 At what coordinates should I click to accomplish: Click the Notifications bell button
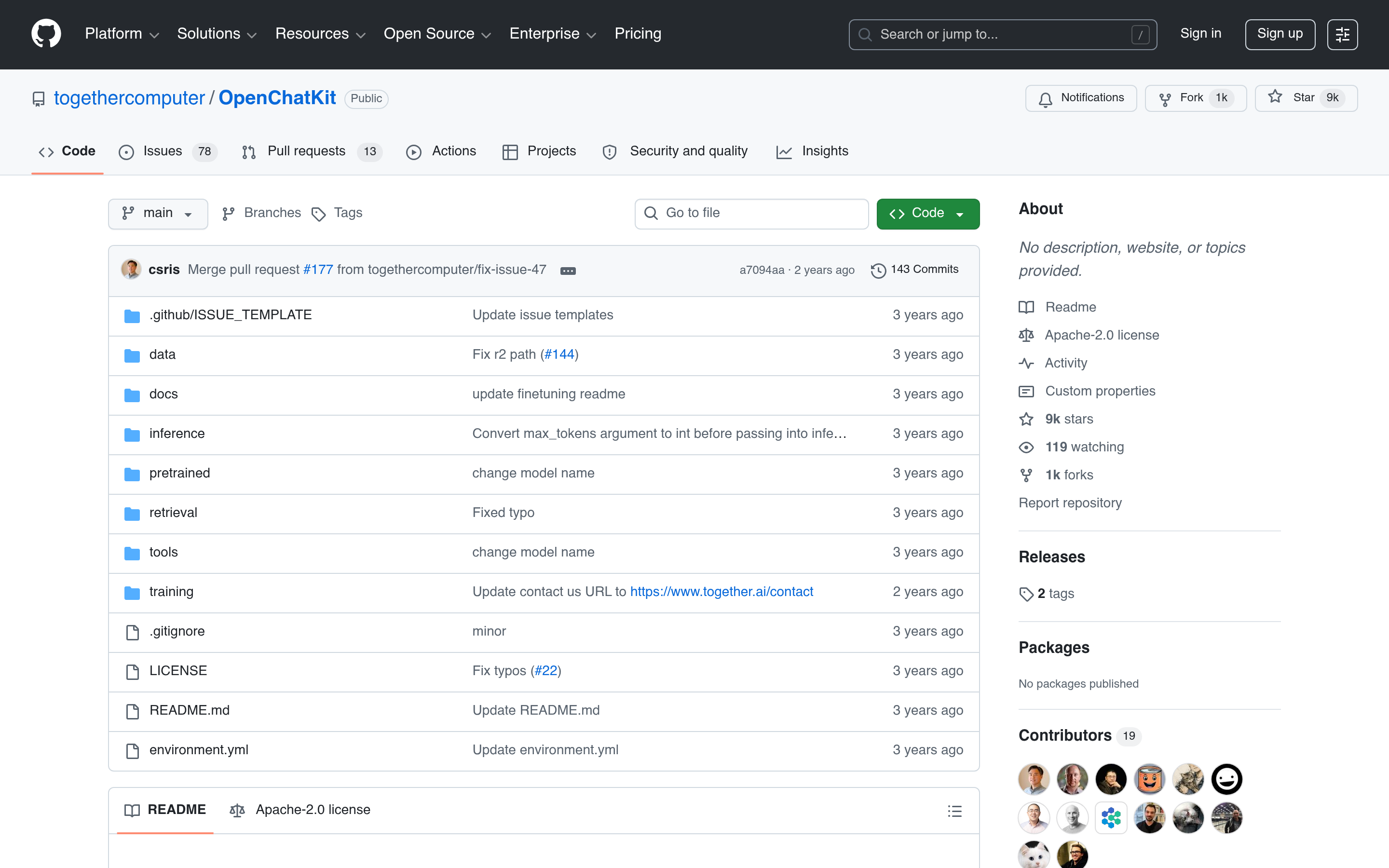[1081, 98]
